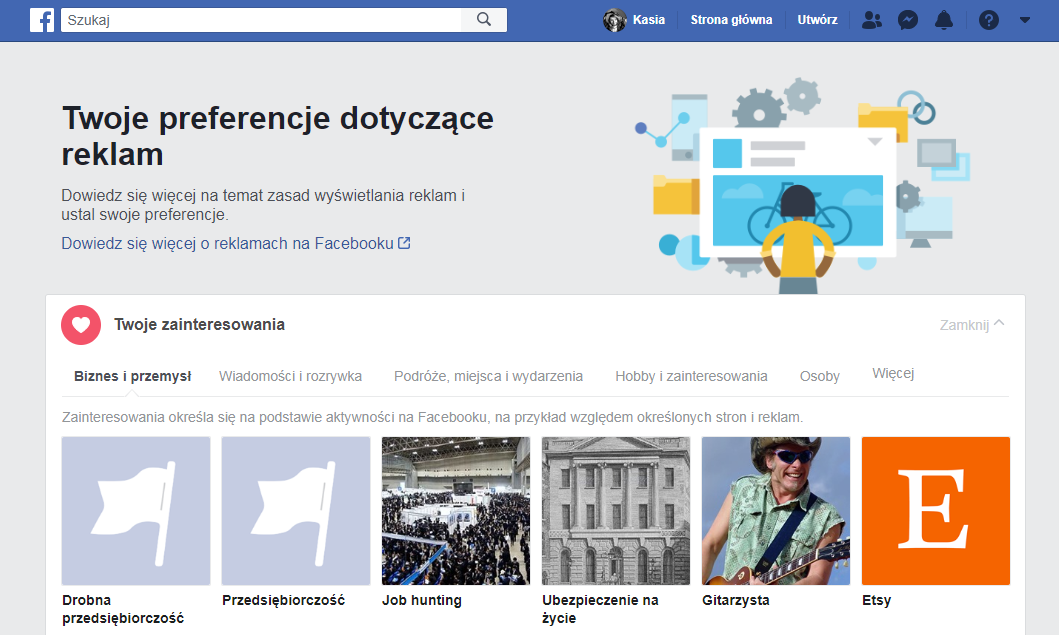Open 'Dowiedz się więcej o reklamach na Facebooku' link
This screenshot has width=1059, height=635.
click(x=236, y=243)
